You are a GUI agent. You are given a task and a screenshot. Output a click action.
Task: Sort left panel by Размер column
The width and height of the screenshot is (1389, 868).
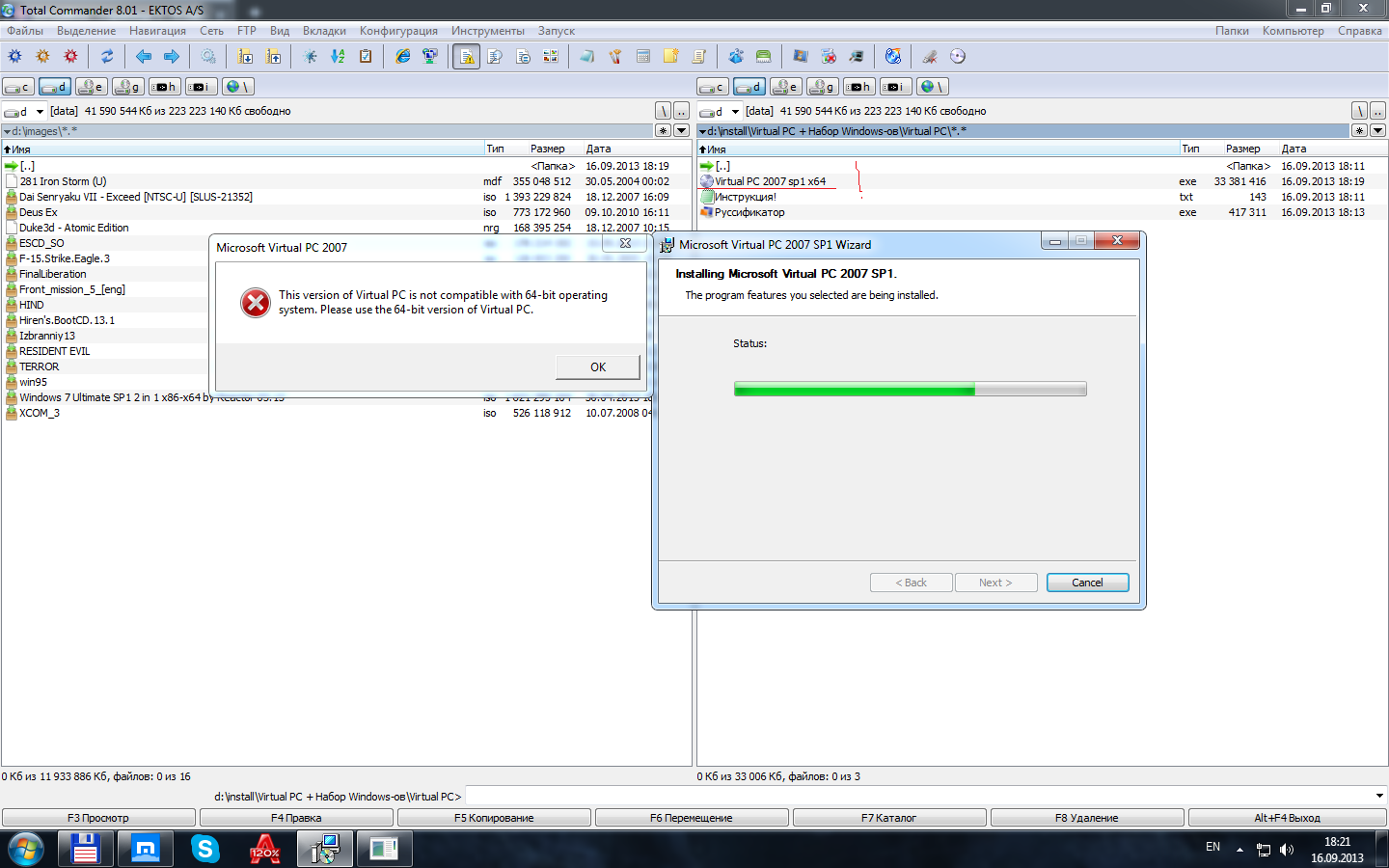(x=548, y=149)
